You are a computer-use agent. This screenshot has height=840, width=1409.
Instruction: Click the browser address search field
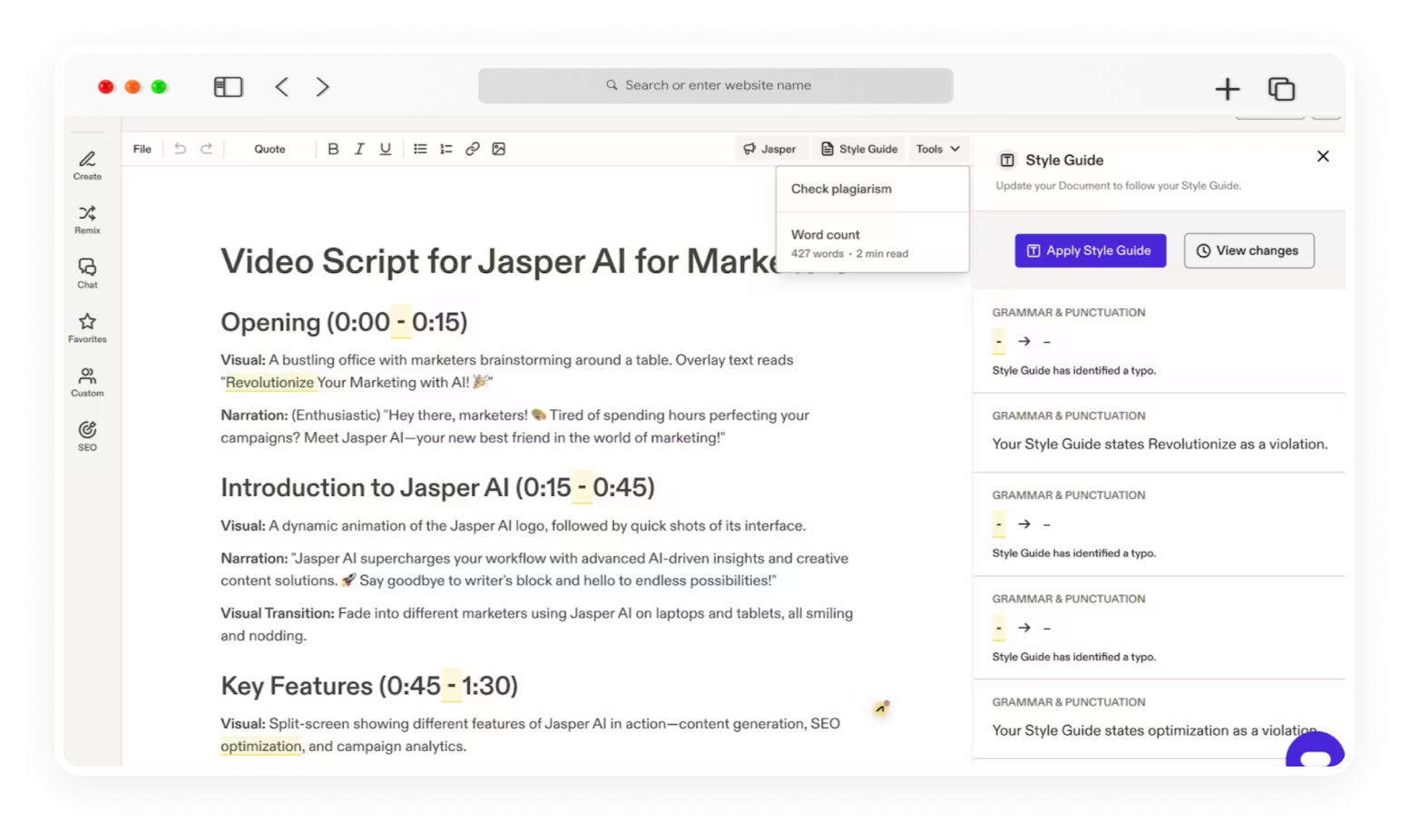pyautogui.click(x=716, y=85)
